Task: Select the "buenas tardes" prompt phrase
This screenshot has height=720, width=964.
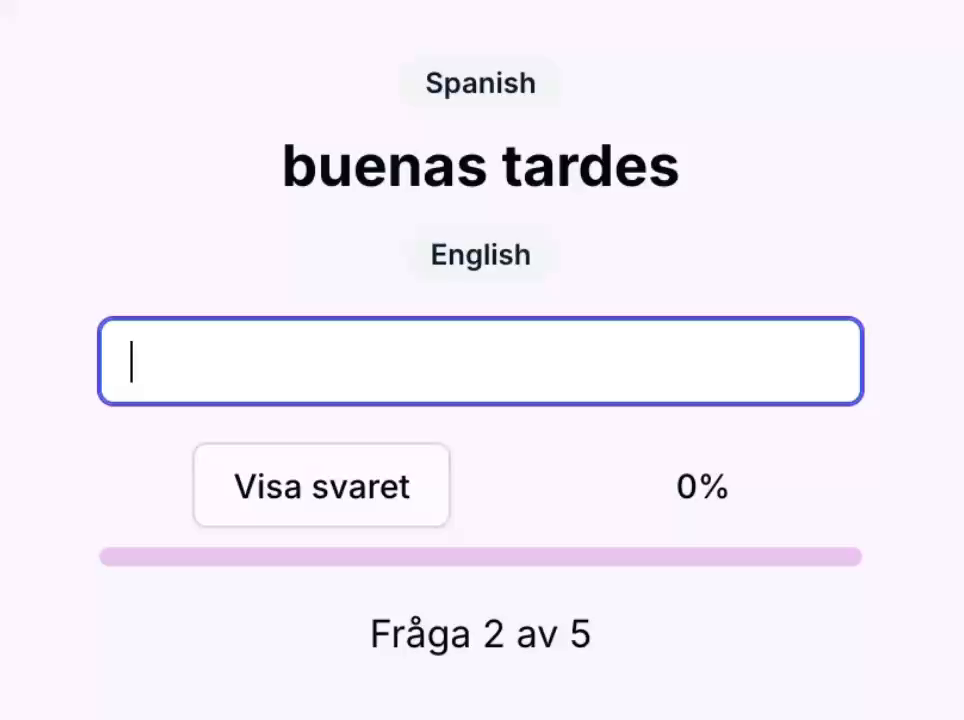Action: point(480,166)
